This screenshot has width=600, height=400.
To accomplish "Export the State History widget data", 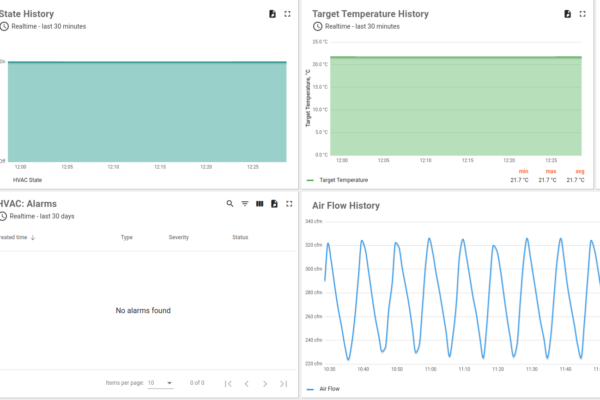I will tap(271, 14).
